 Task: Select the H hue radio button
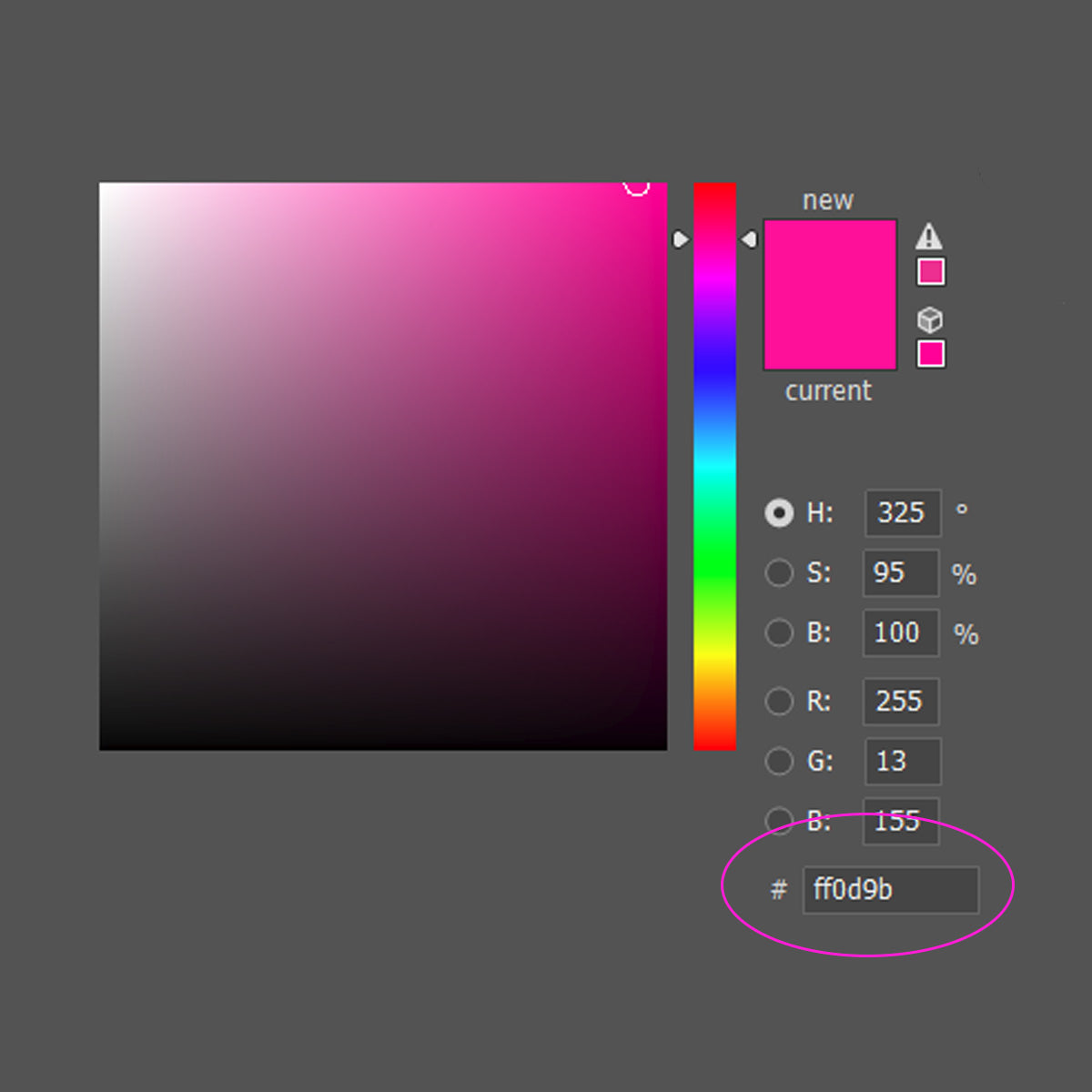point(779,513)
